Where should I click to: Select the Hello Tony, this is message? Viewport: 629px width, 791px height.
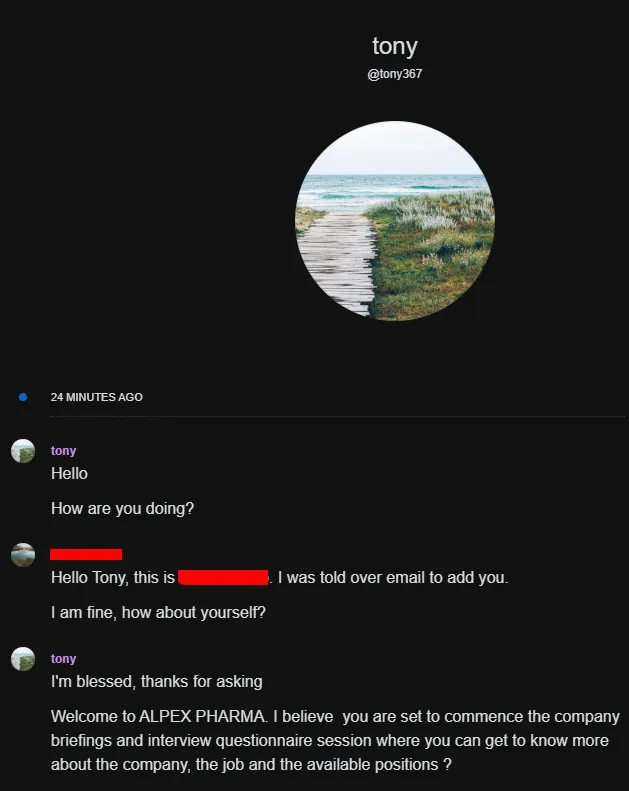279,578
